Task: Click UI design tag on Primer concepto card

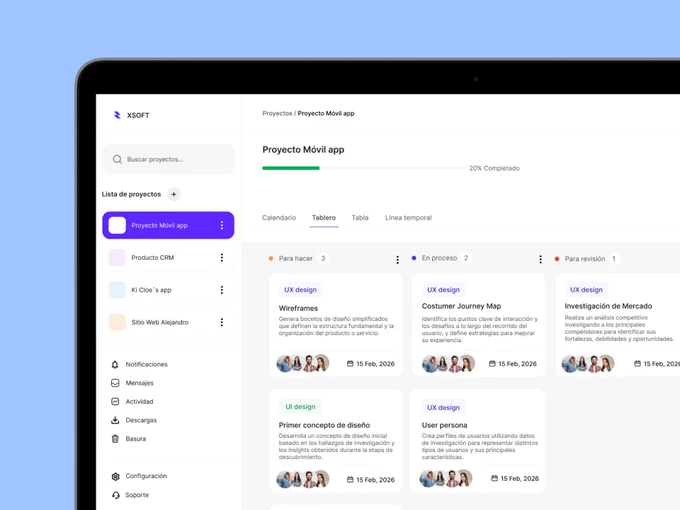Action: click(x=300, y=407)
